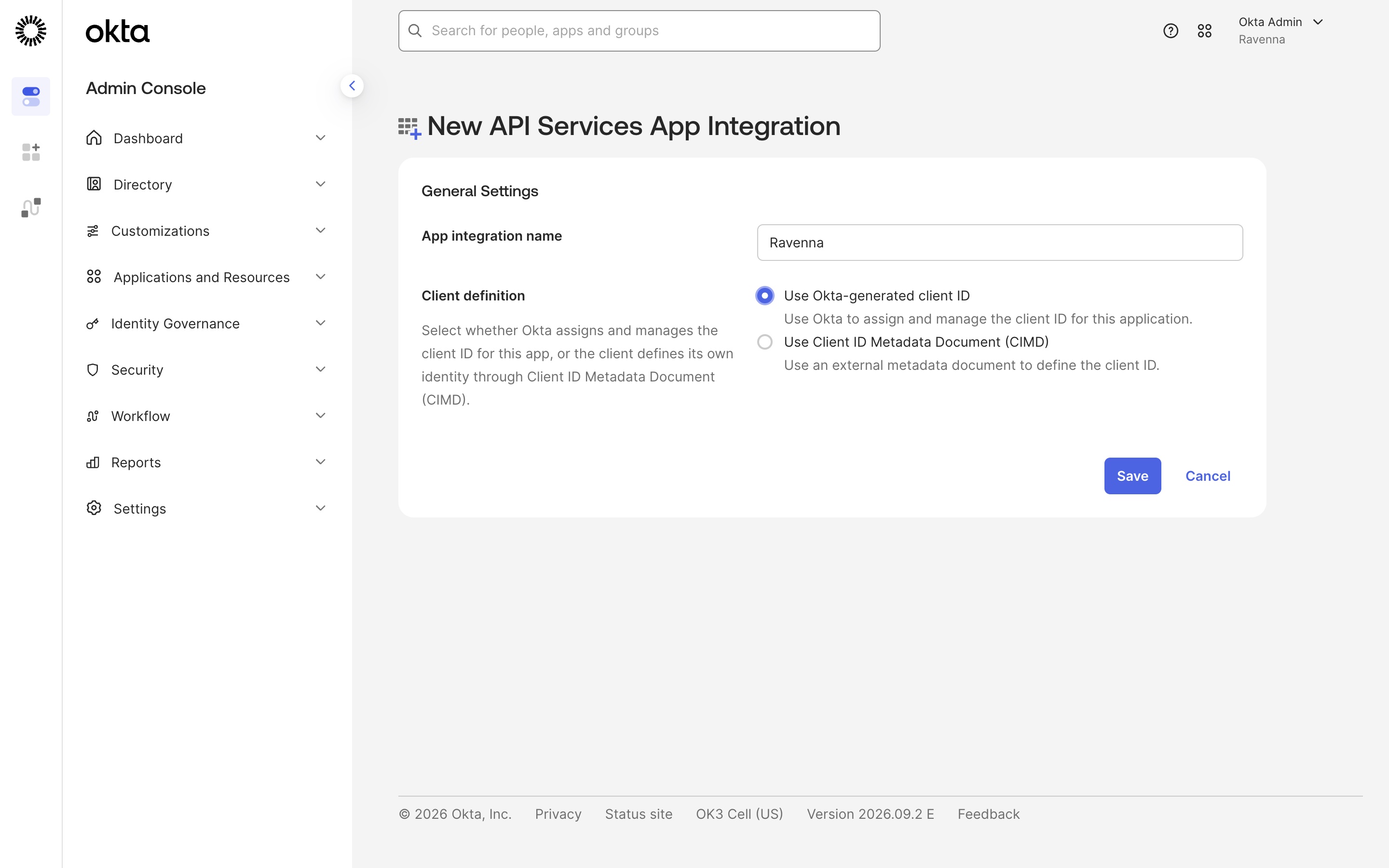Open the Security menu item
This screenshot has width=1389, height=868.
(x=206, y=370)
